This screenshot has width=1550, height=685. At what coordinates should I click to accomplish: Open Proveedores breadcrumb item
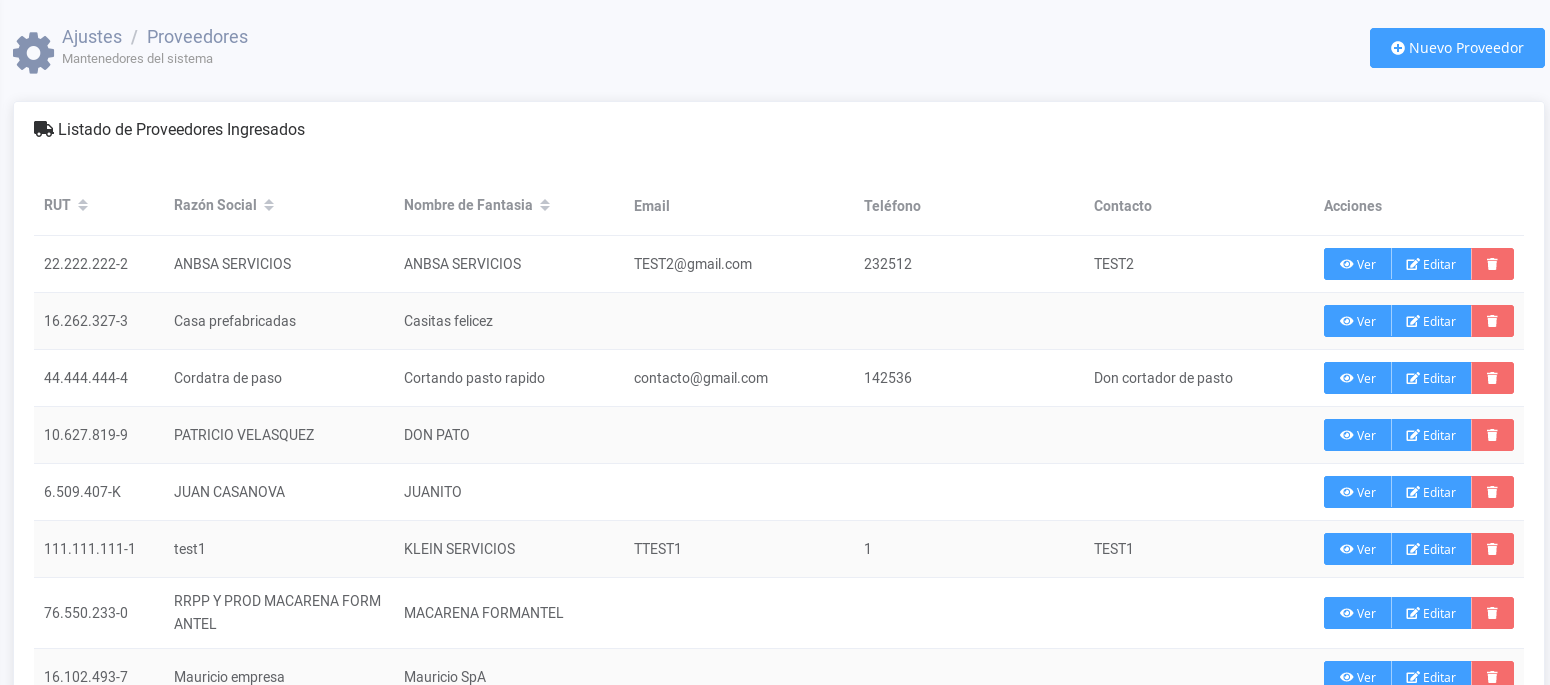(x=197, y=37)
